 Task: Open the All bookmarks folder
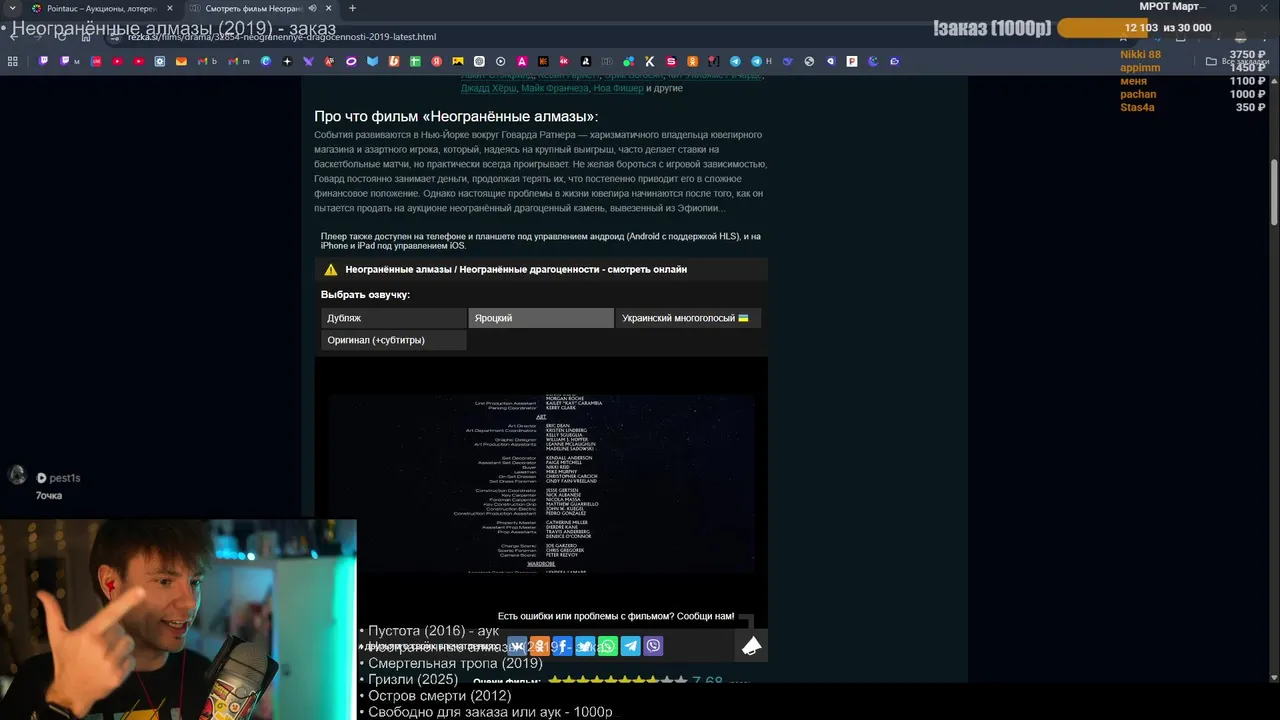tap(1238, 61)
